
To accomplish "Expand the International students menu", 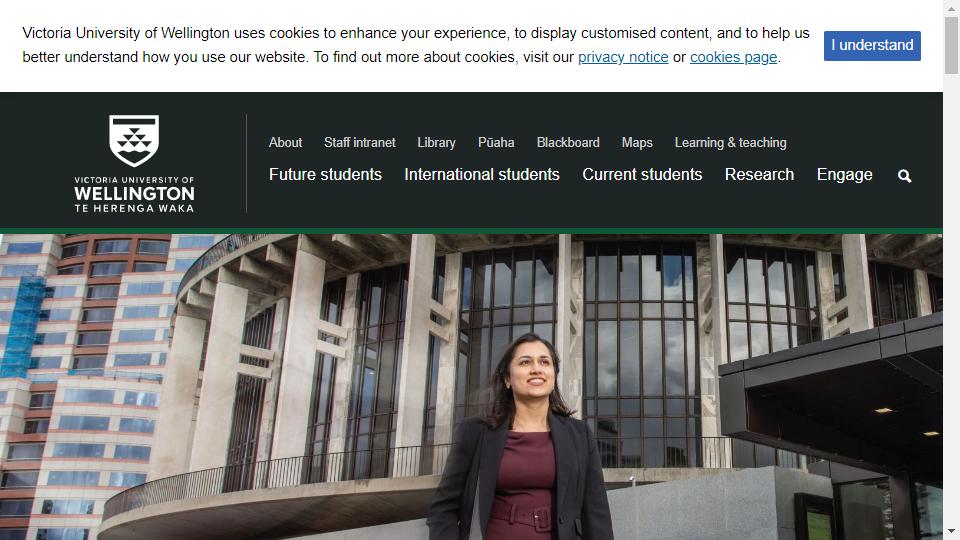I will [482, 174].
